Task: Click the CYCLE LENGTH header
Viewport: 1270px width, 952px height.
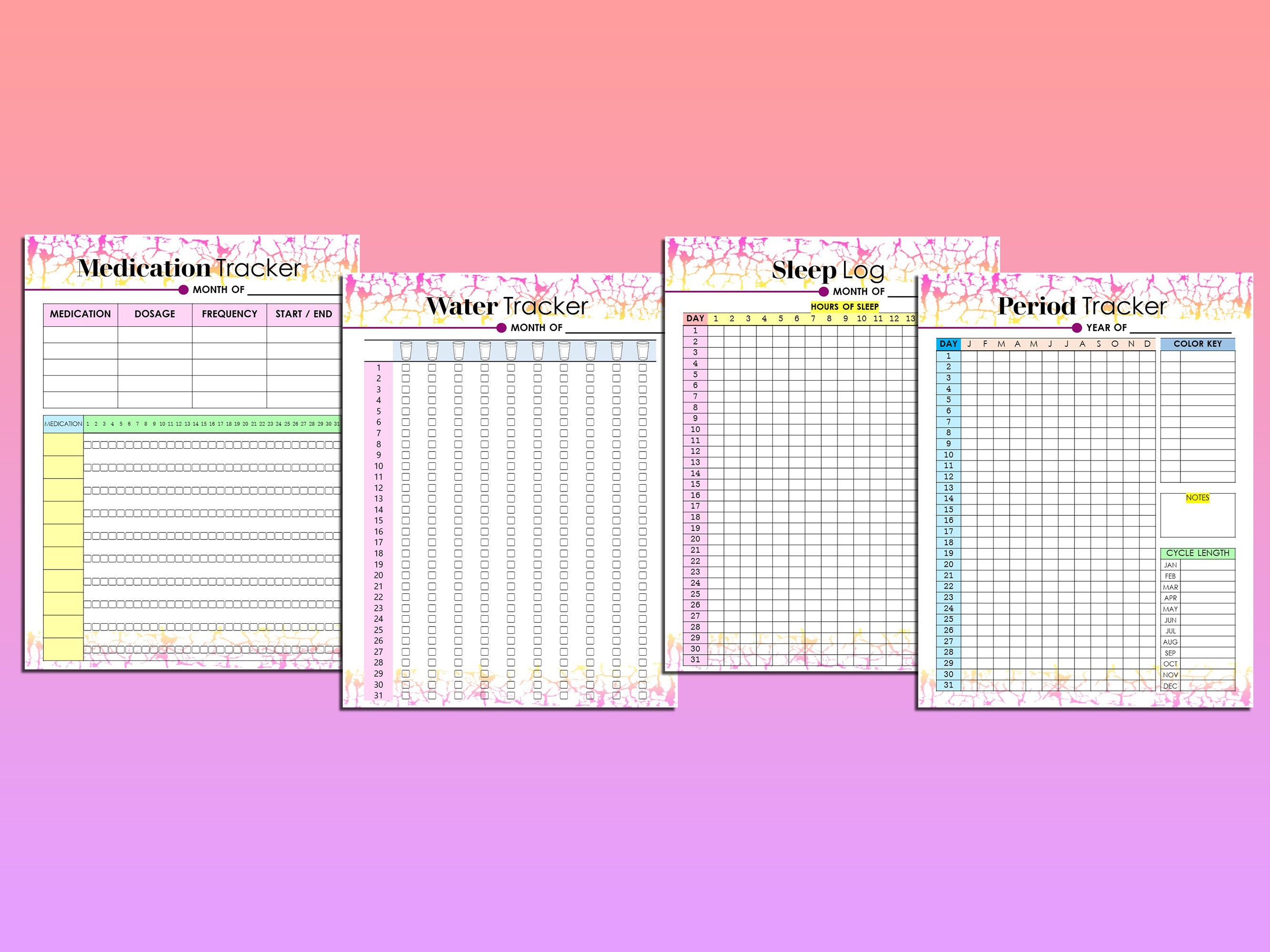Action: [1198, 553]
